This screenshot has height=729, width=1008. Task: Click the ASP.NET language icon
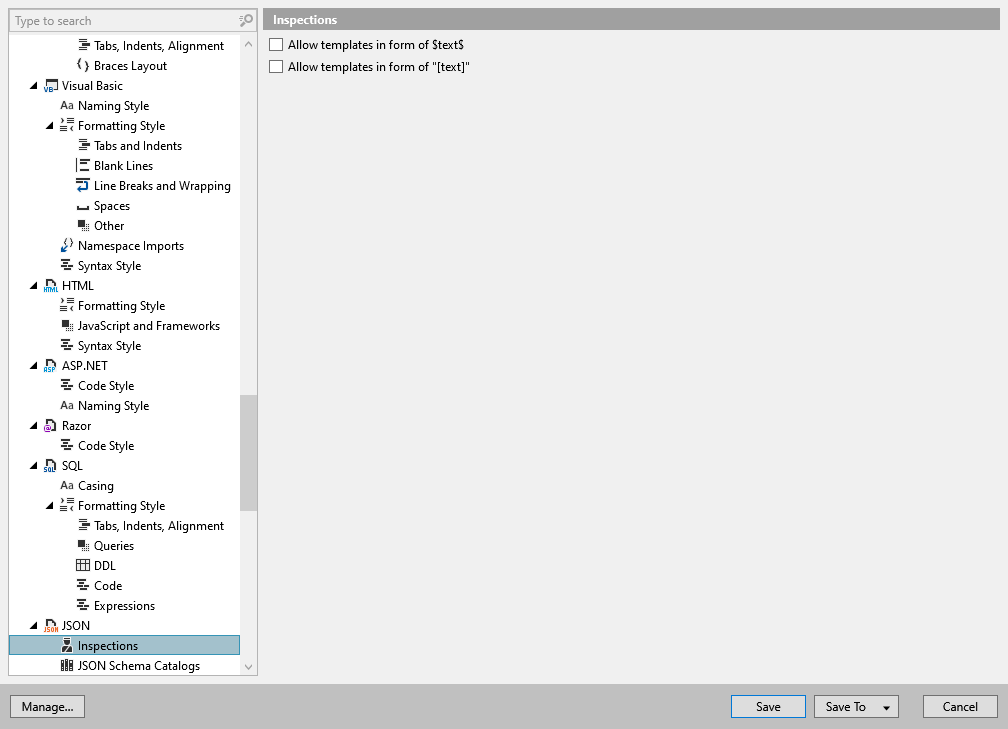coord(51,366)
